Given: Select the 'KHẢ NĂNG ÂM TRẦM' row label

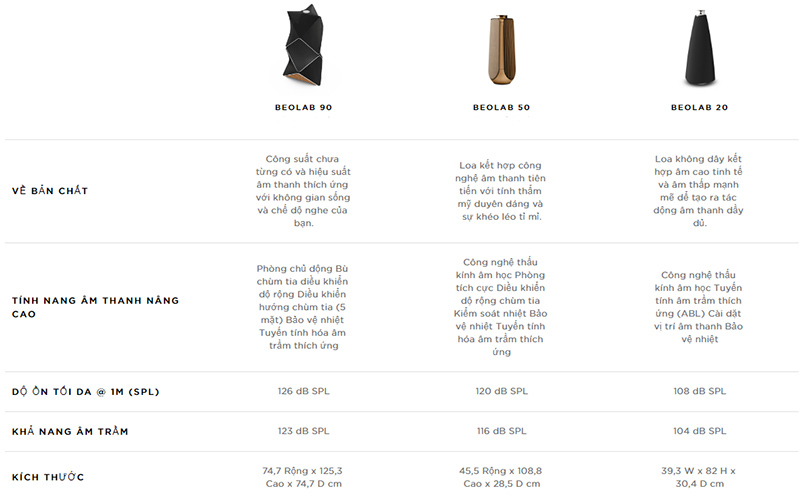Looking at the screenshot, I should pos(70,431).
